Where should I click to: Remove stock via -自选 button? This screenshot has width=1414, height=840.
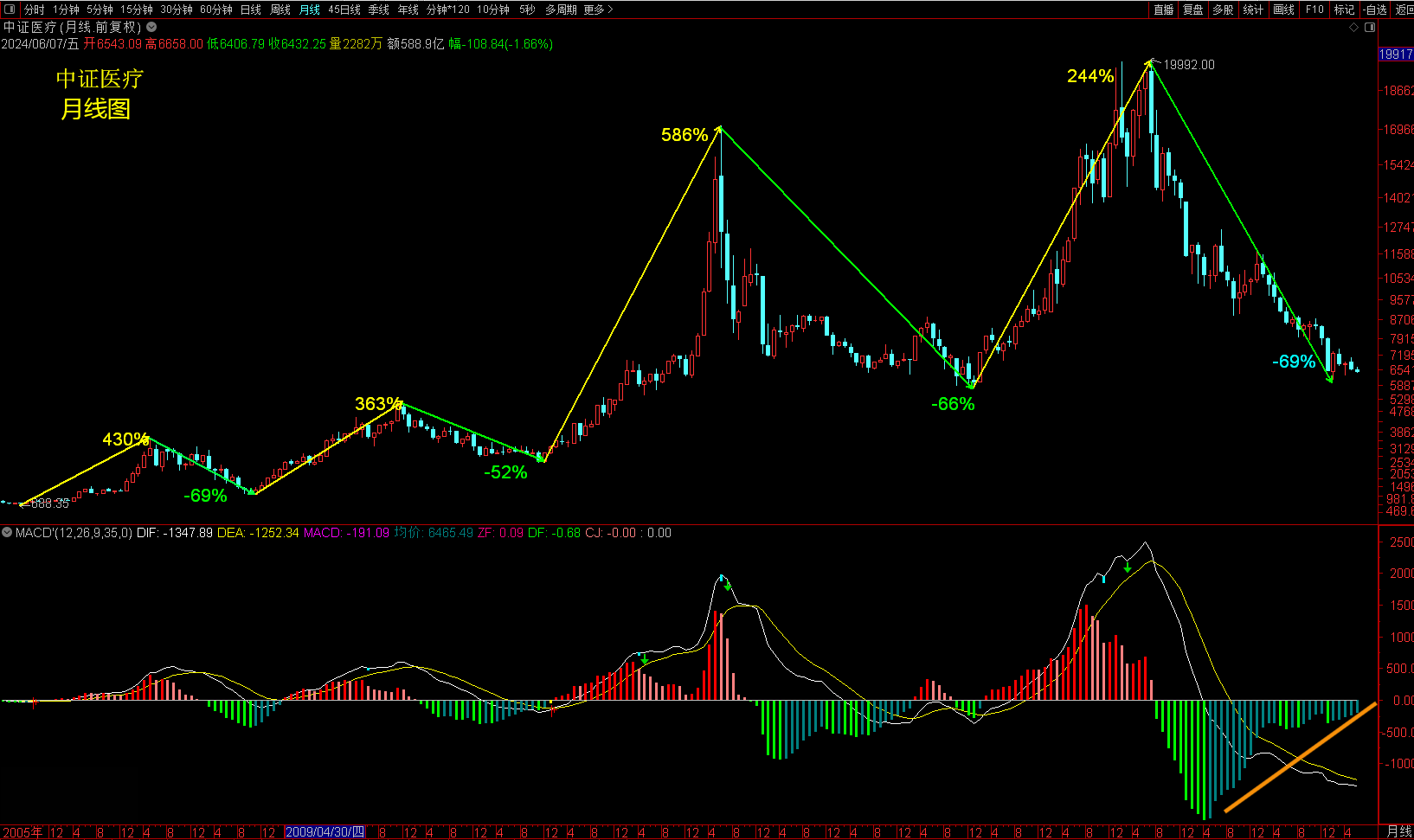coord(1375,10)
